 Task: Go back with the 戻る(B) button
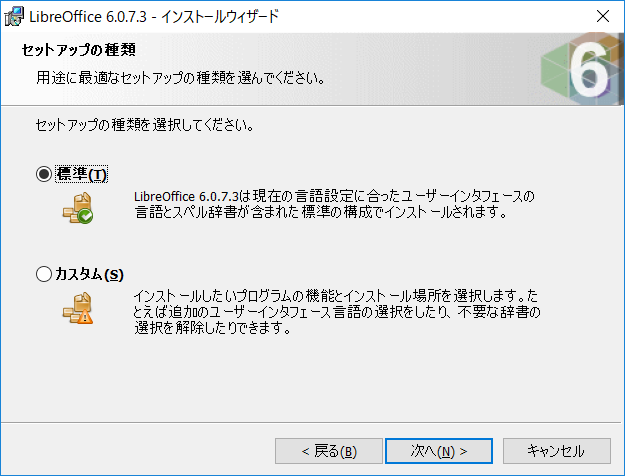pyautogui.click(x=329, y=451)
